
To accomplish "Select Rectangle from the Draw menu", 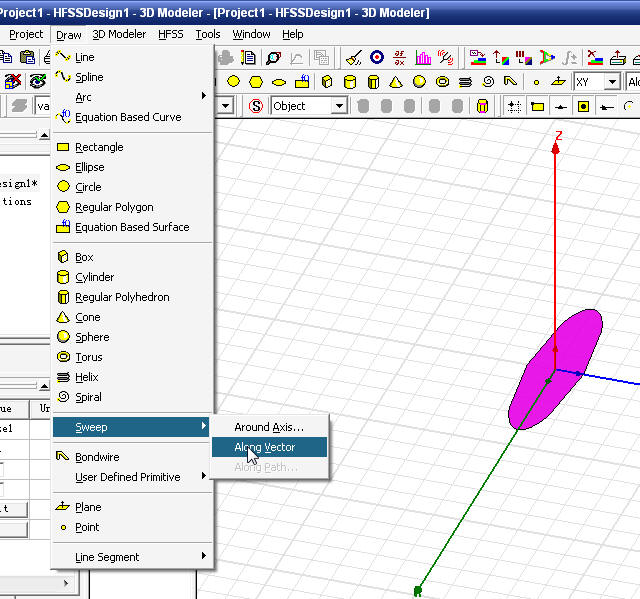I will (133, 147).
